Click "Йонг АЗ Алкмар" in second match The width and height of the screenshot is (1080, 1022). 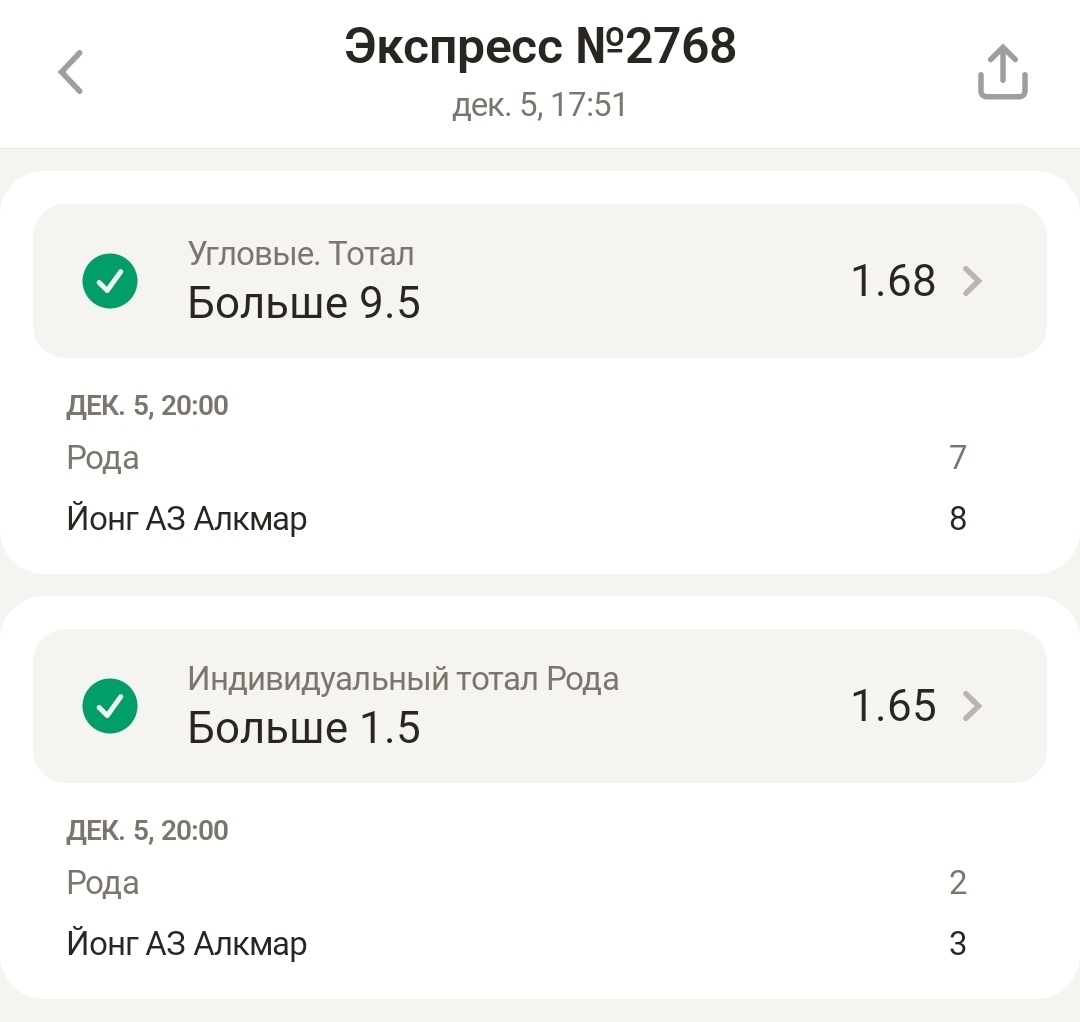pyautogui.click(x=187, y=944)
